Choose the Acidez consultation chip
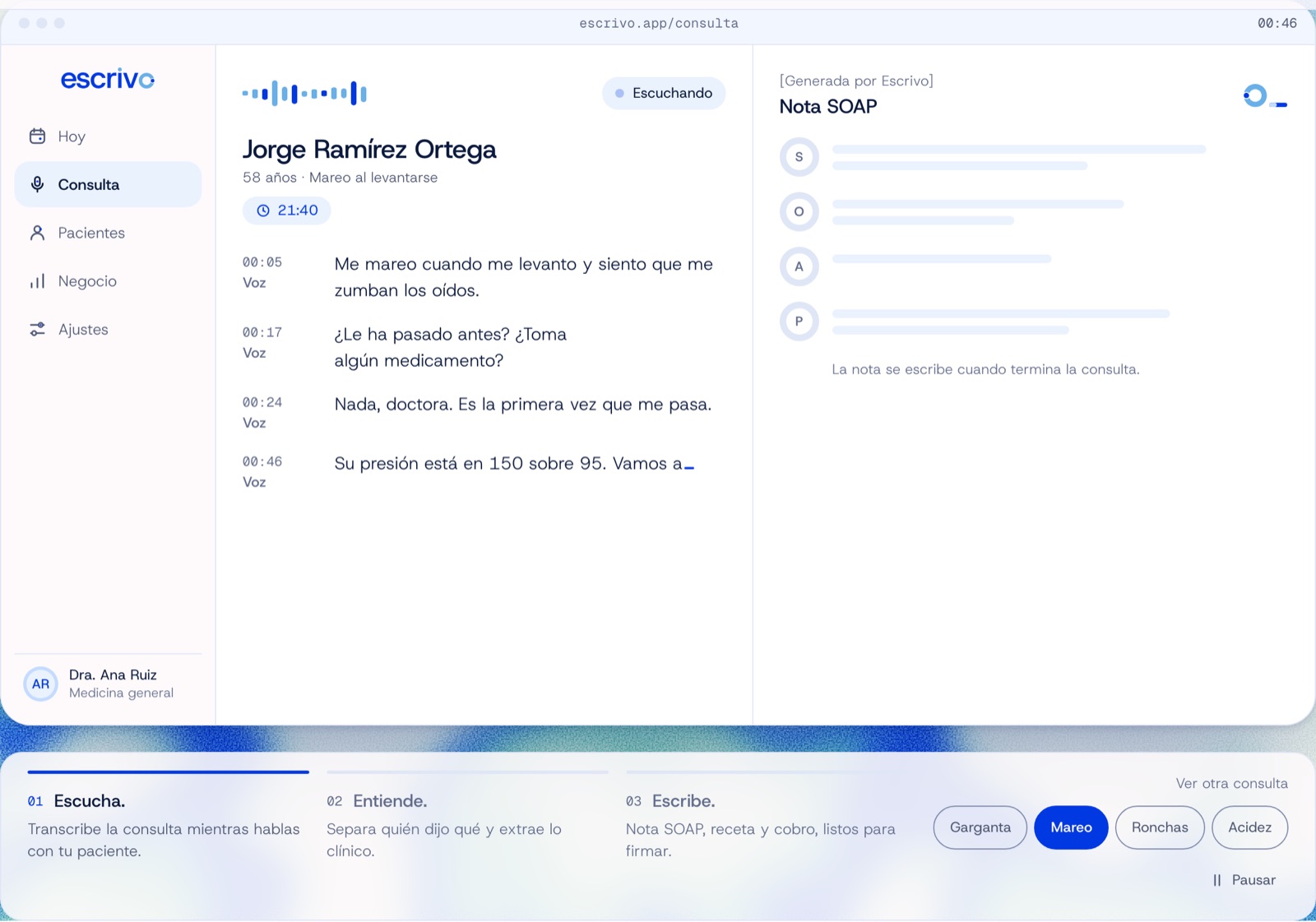Screen dimensions: 1316x922 tap(1249, 827)
